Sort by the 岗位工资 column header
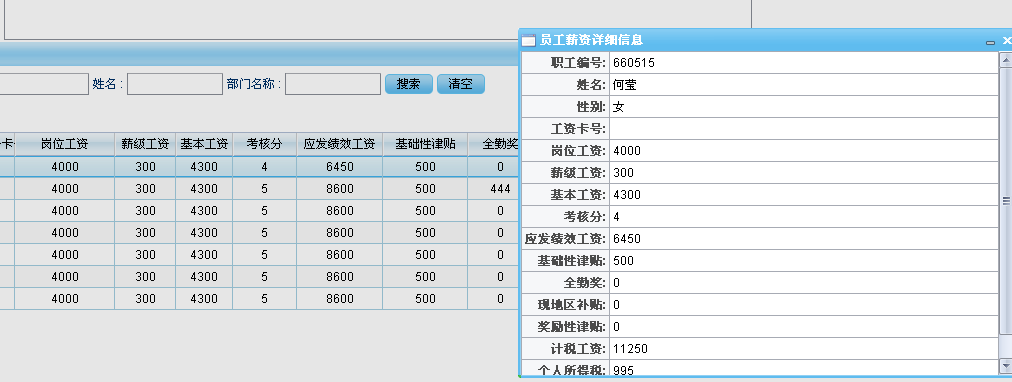 coord(65,145)
